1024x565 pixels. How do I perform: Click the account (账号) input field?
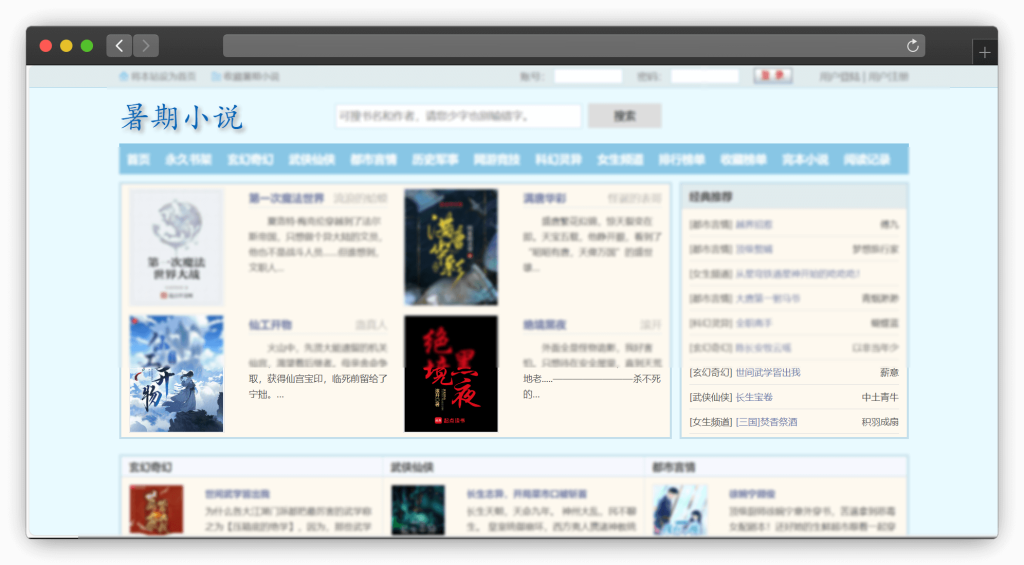point(588,76)
